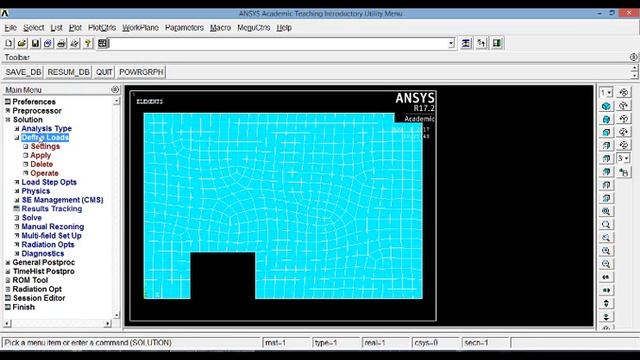Image resolution: width=640 pixels, height=360 pixels.
Task: Click Main Menu horizontal scroll right arrow
Action: tap(107, 324)
